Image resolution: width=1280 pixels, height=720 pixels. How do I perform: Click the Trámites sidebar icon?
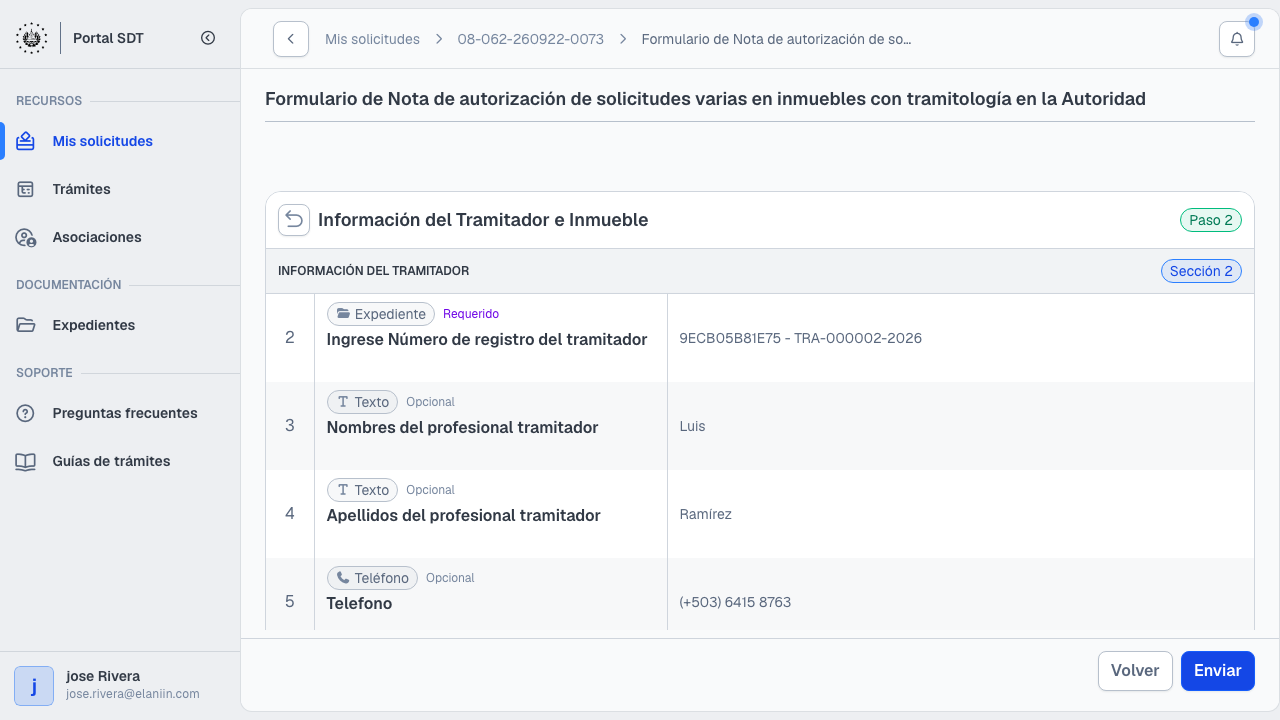pos(26,189)
